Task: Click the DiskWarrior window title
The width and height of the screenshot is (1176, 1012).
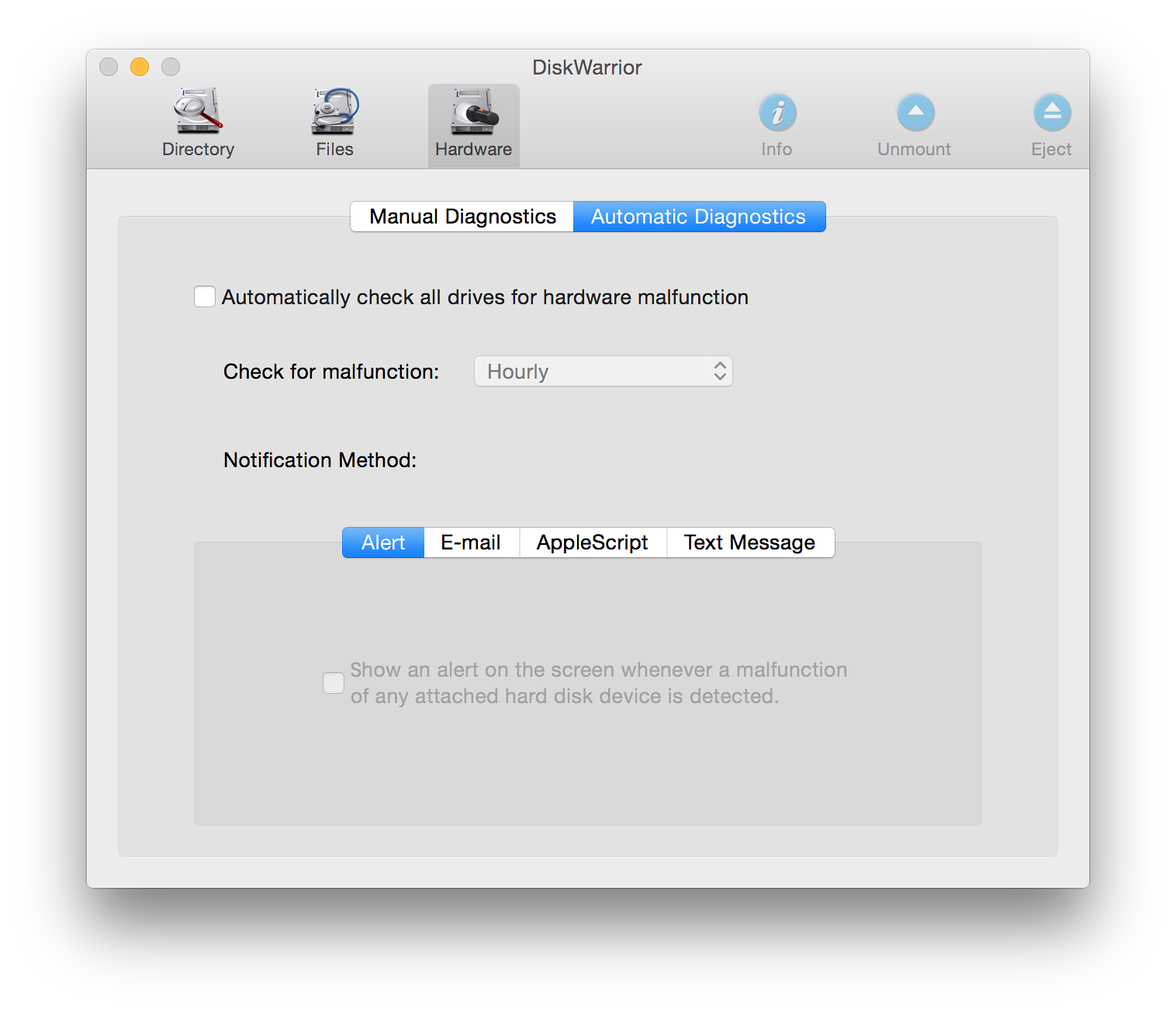Action: coord(587,68)
